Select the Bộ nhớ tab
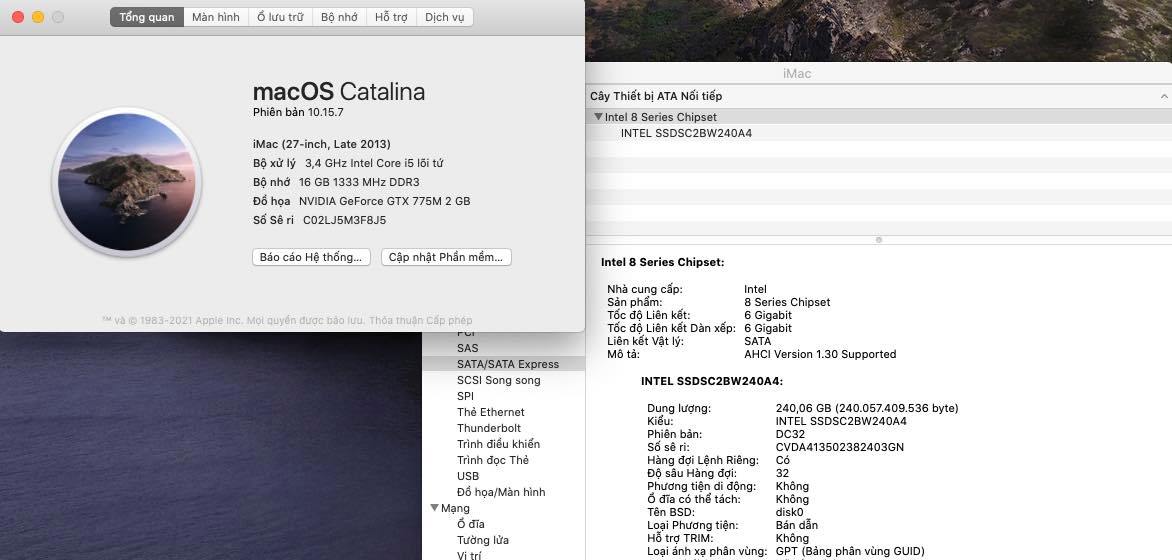 [339, 17]
